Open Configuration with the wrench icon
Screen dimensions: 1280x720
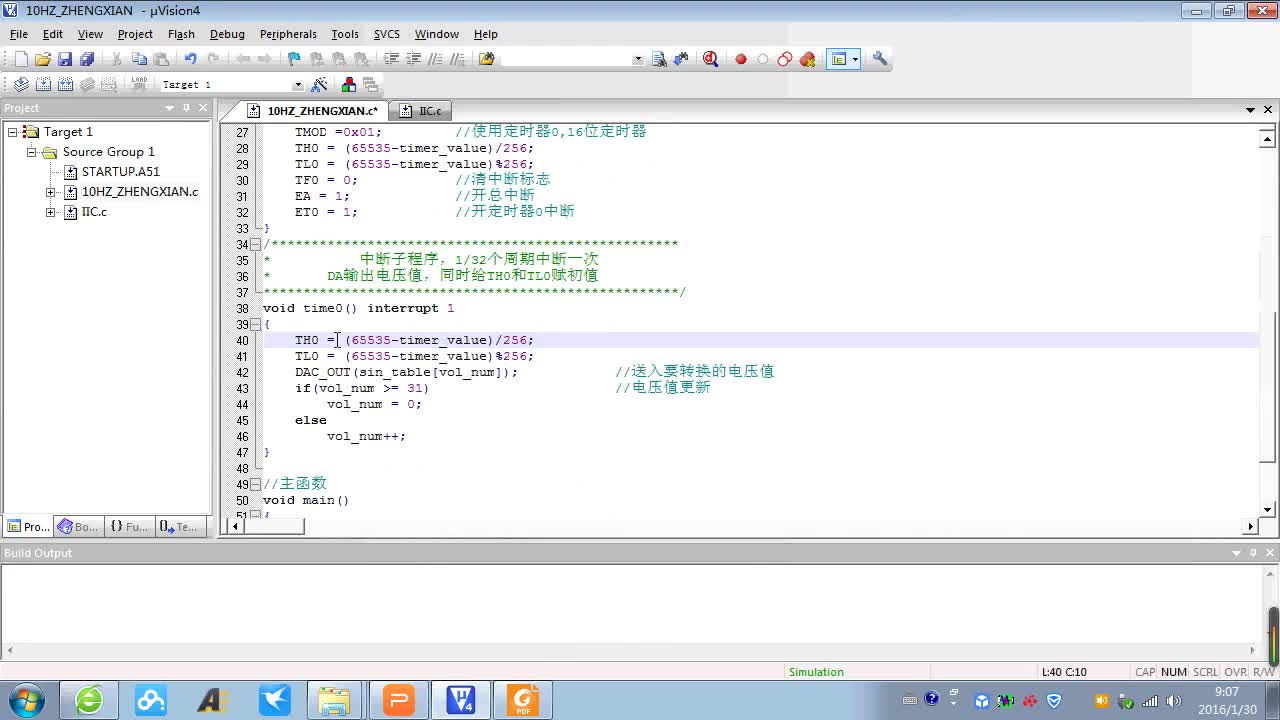[x=880, y=59]
